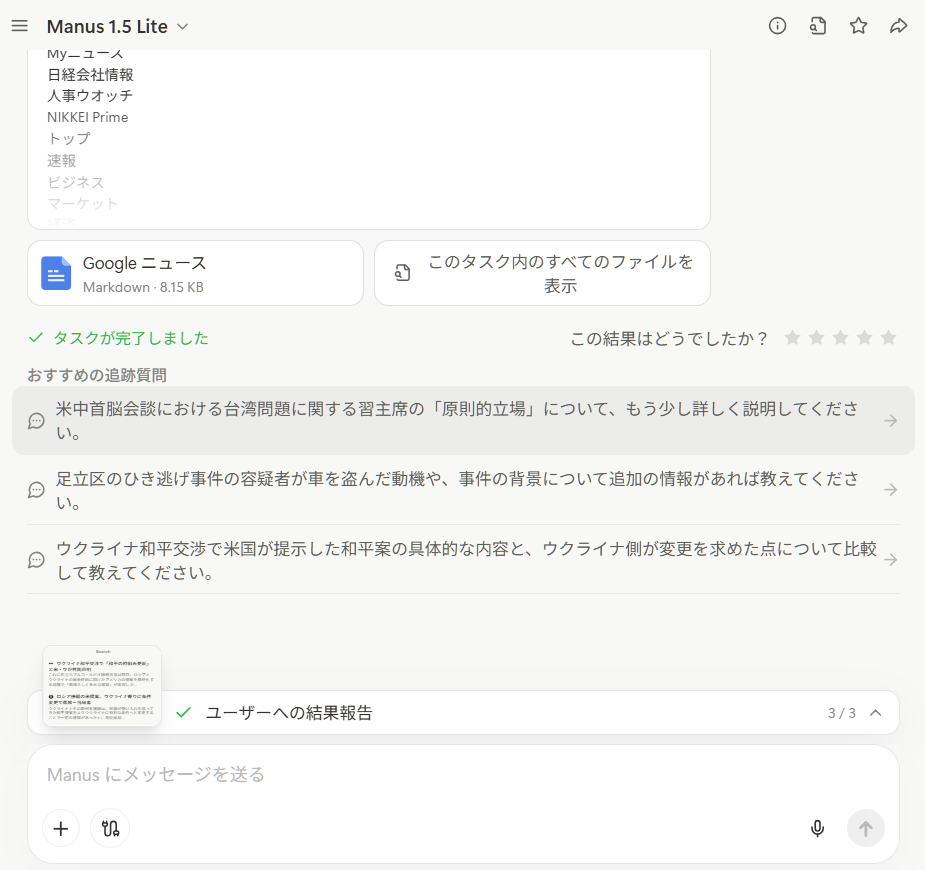Open the connectors tool icon

pyautogui.click(x=110, y=828)
